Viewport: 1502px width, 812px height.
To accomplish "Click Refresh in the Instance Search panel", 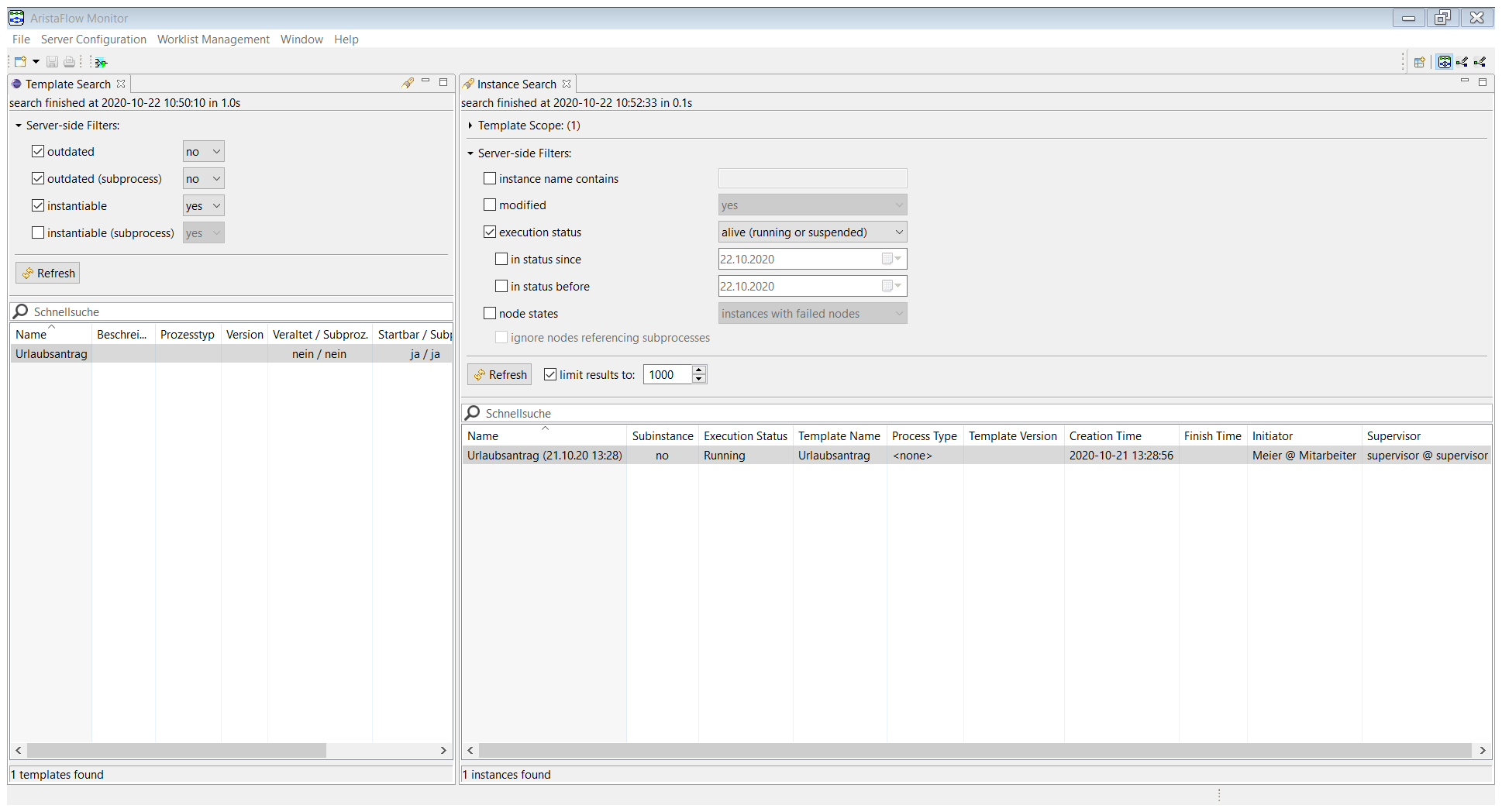I will [500, 375].
